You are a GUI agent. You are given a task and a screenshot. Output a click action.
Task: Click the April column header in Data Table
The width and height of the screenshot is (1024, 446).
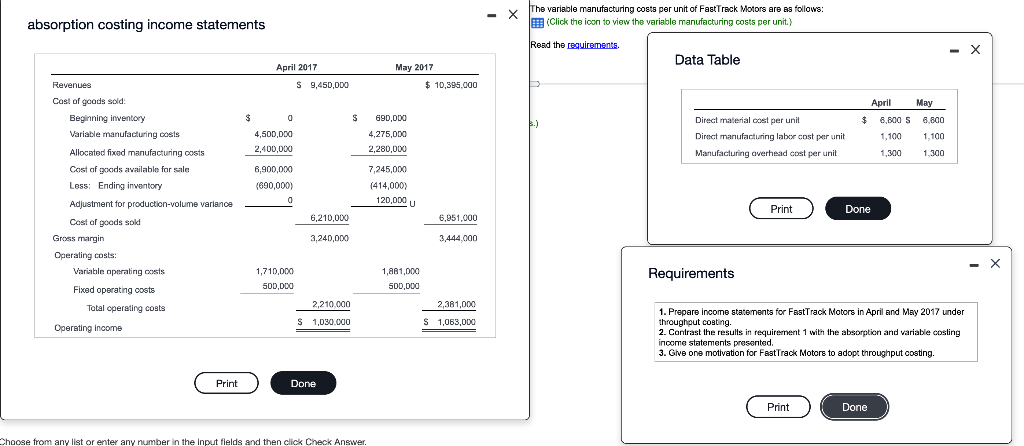880,103
